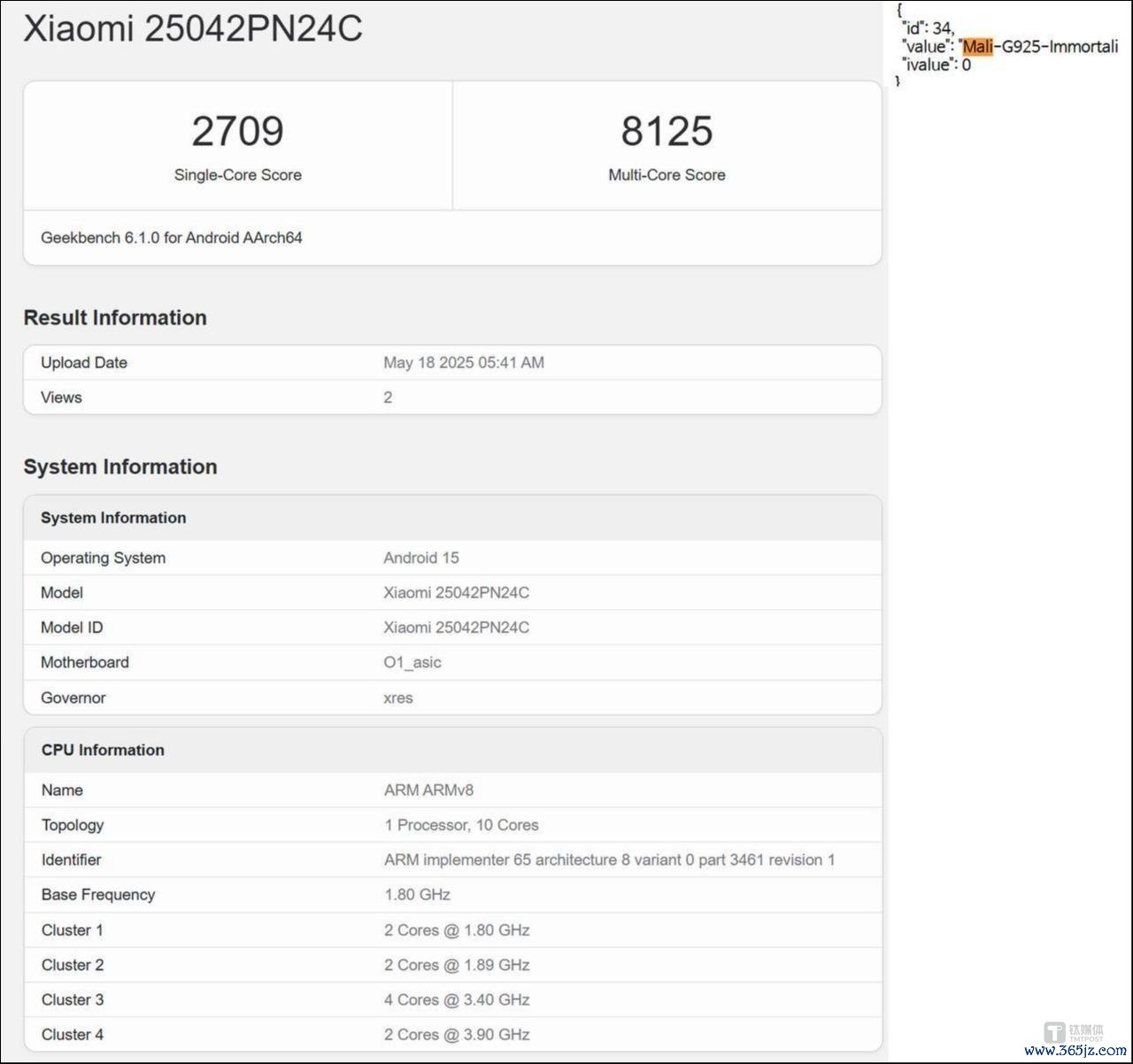Image resolution: width=1133 pixels, height=1064 pixels.
Task: Click the 2 Cores @ 1.80 GHz value
Action: click(x=457, y=930)
